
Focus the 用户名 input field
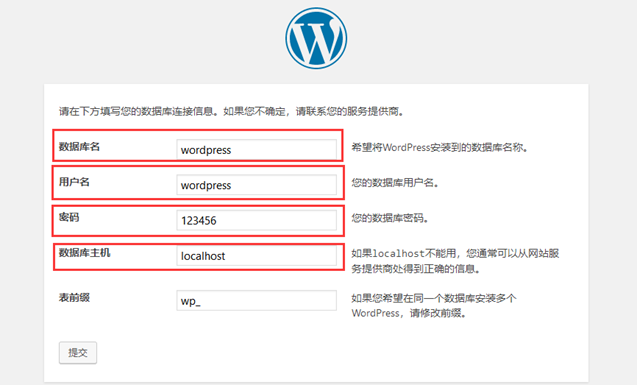coord(256,185)
